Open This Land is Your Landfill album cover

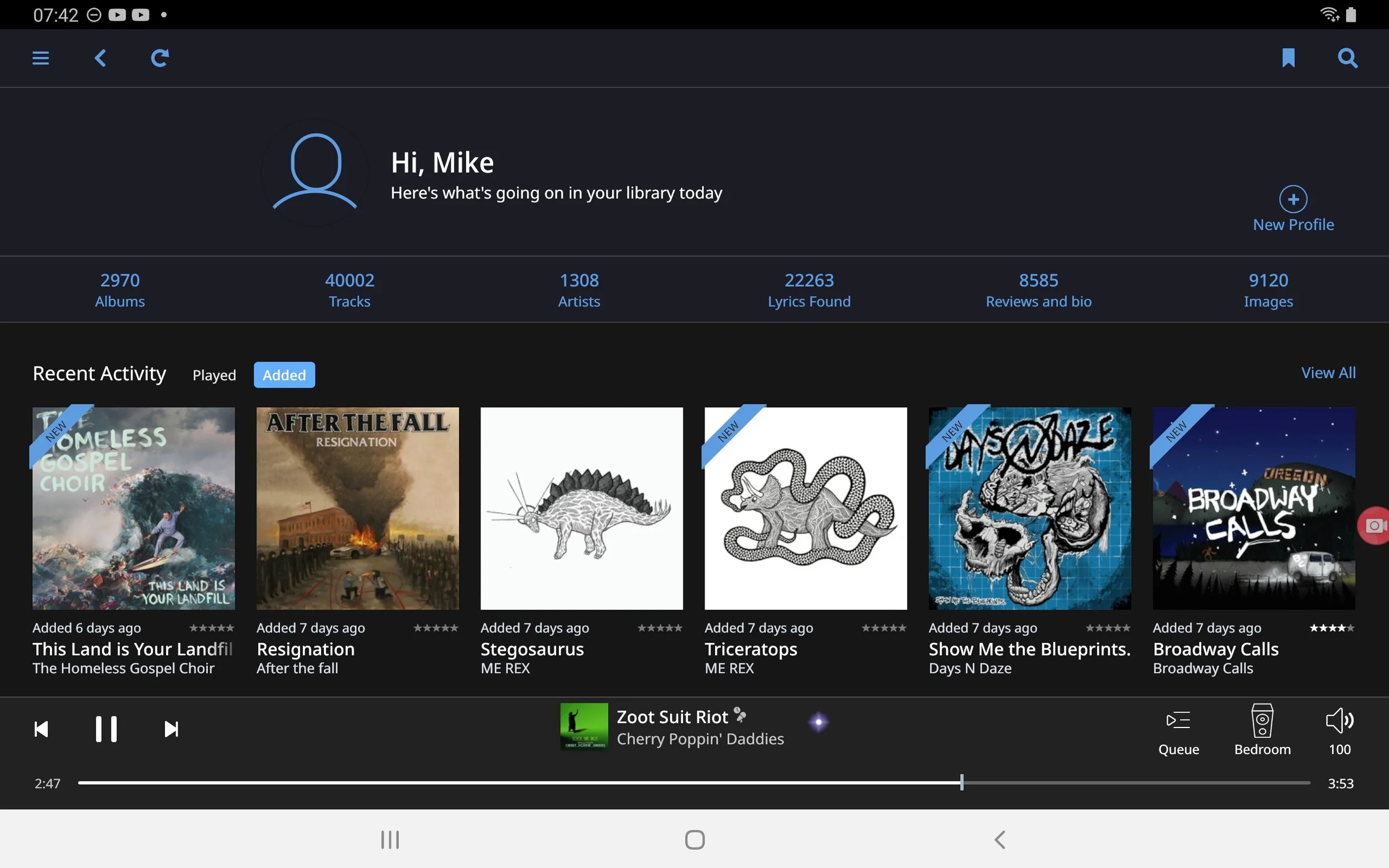(x=134, y=509)
